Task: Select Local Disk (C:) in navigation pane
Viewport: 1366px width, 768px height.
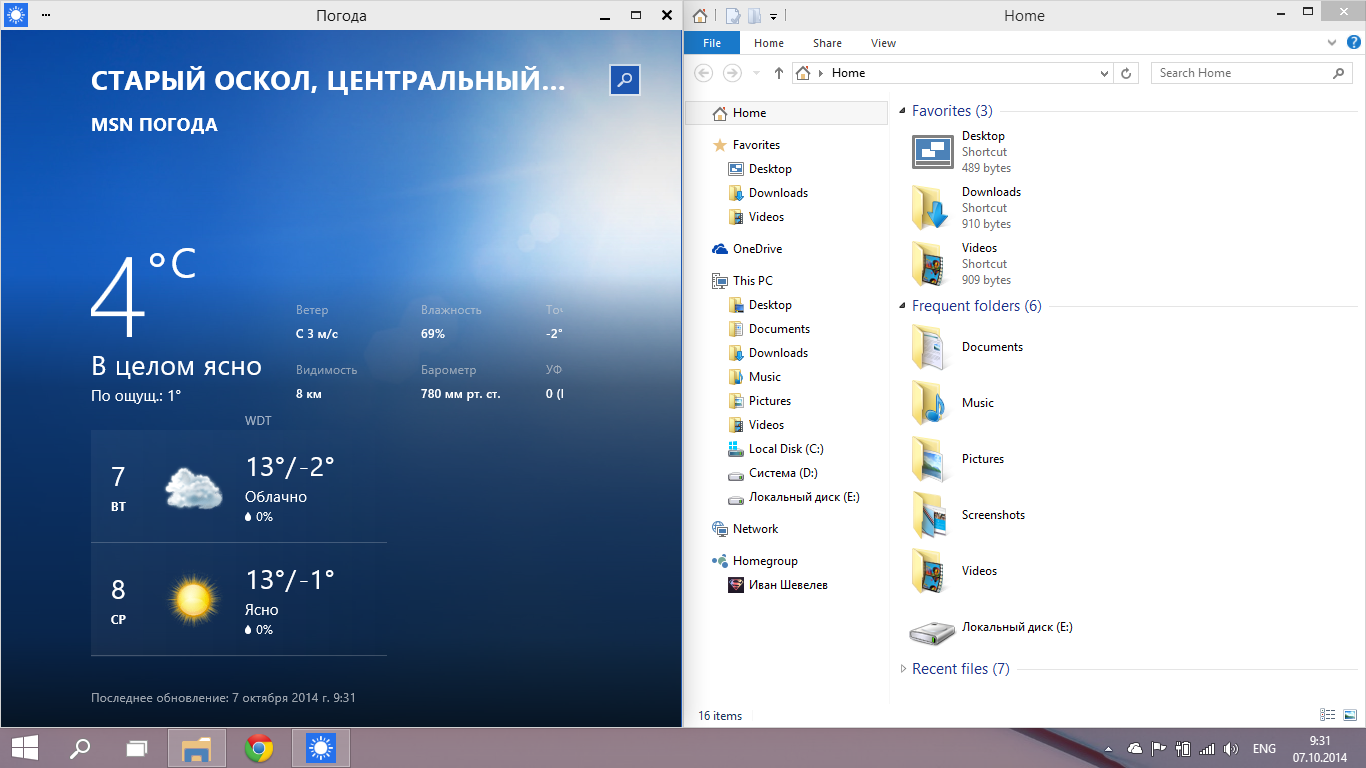Action: [x=786, y=449]
